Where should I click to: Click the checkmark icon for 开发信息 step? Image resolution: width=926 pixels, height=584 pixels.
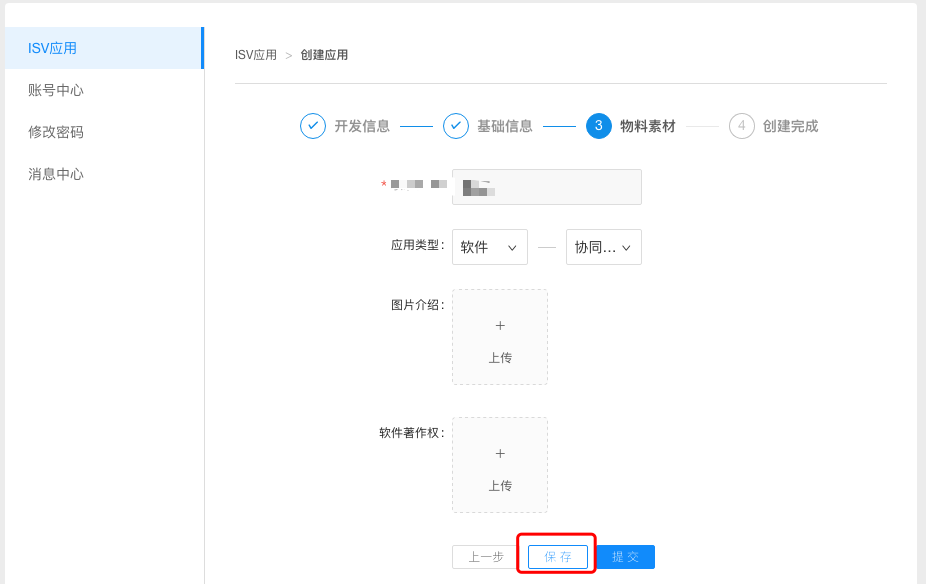[313, 126]
